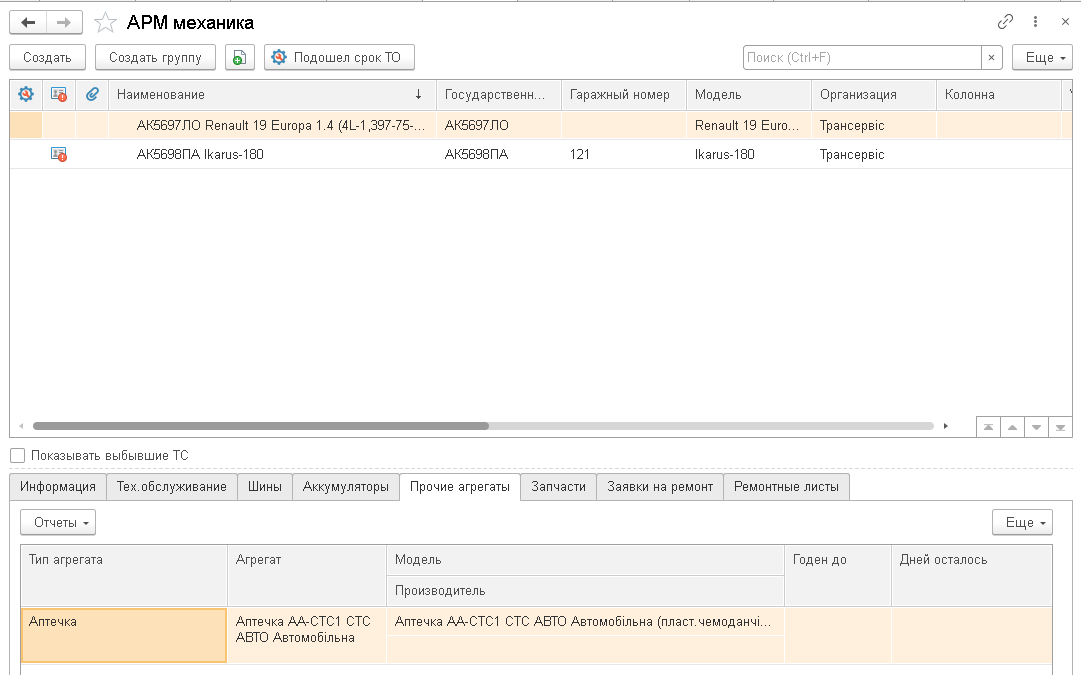1081x675 pixels.
Task: Jump to the last list row
Action: pos(1060,427)
